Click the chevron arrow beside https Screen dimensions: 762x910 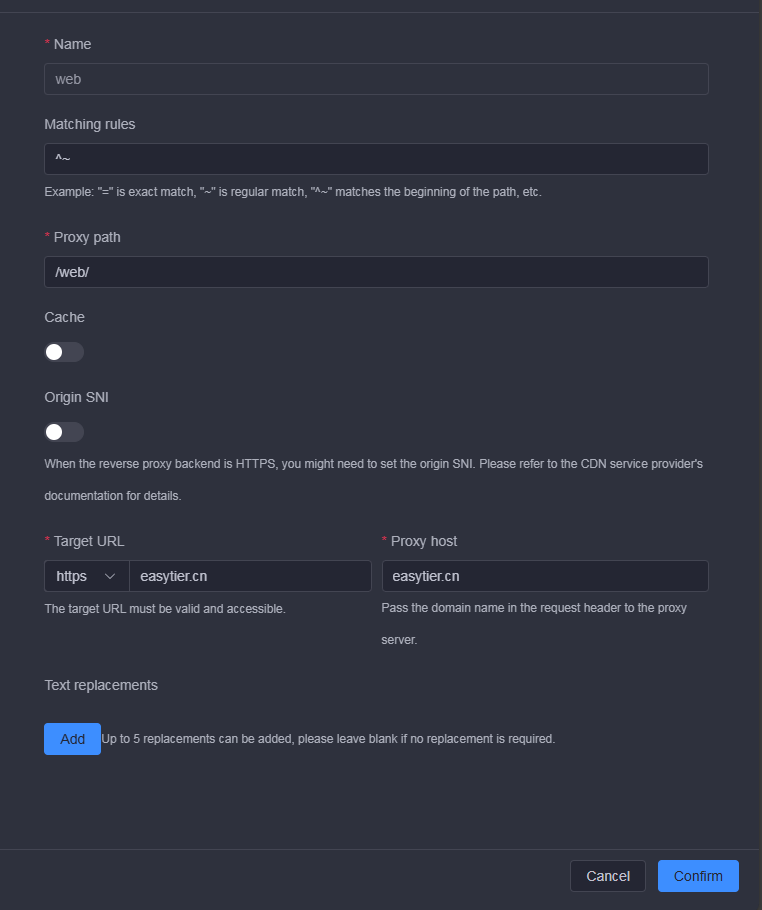click(110, 576)
